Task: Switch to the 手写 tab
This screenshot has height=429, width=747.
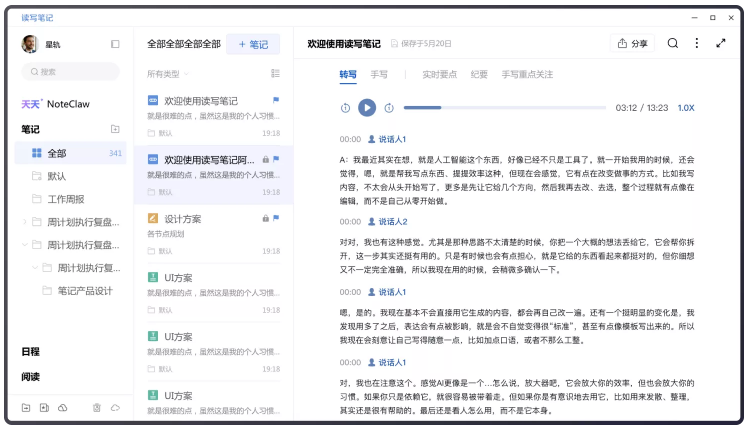Action: click(x=379, y=74)
